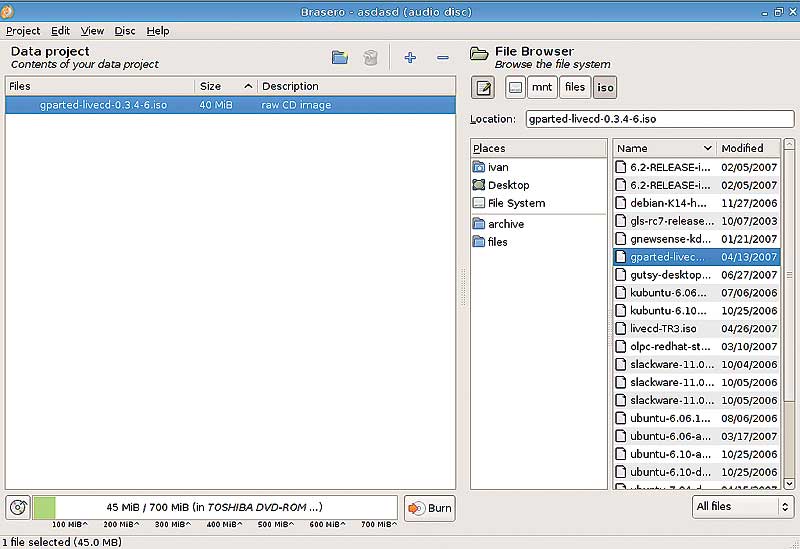Click the Location text field
Screen dimensions: 800x549
pyautogui.click(x=660, y=119)
